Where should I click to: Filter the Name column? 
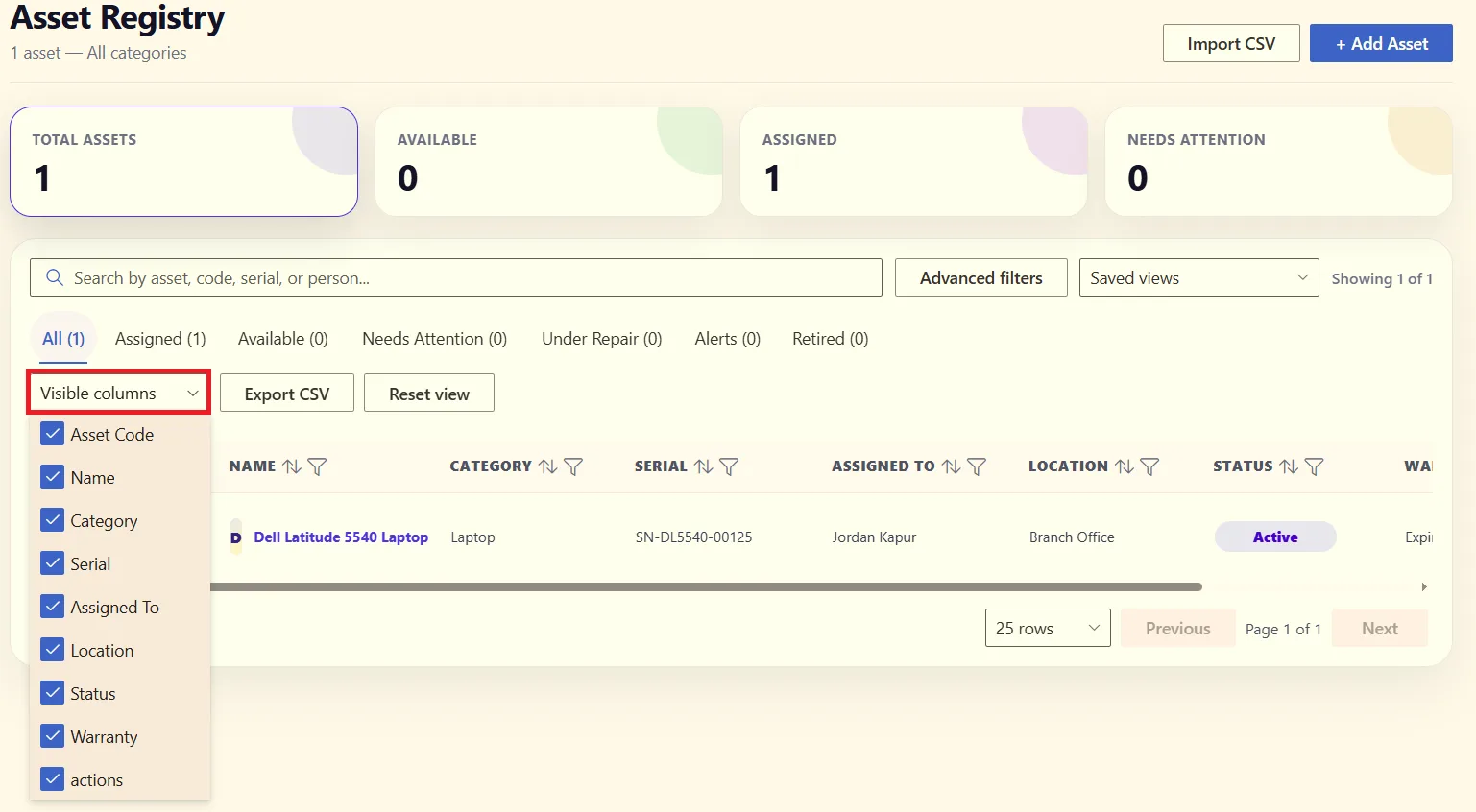pos(317,466)
